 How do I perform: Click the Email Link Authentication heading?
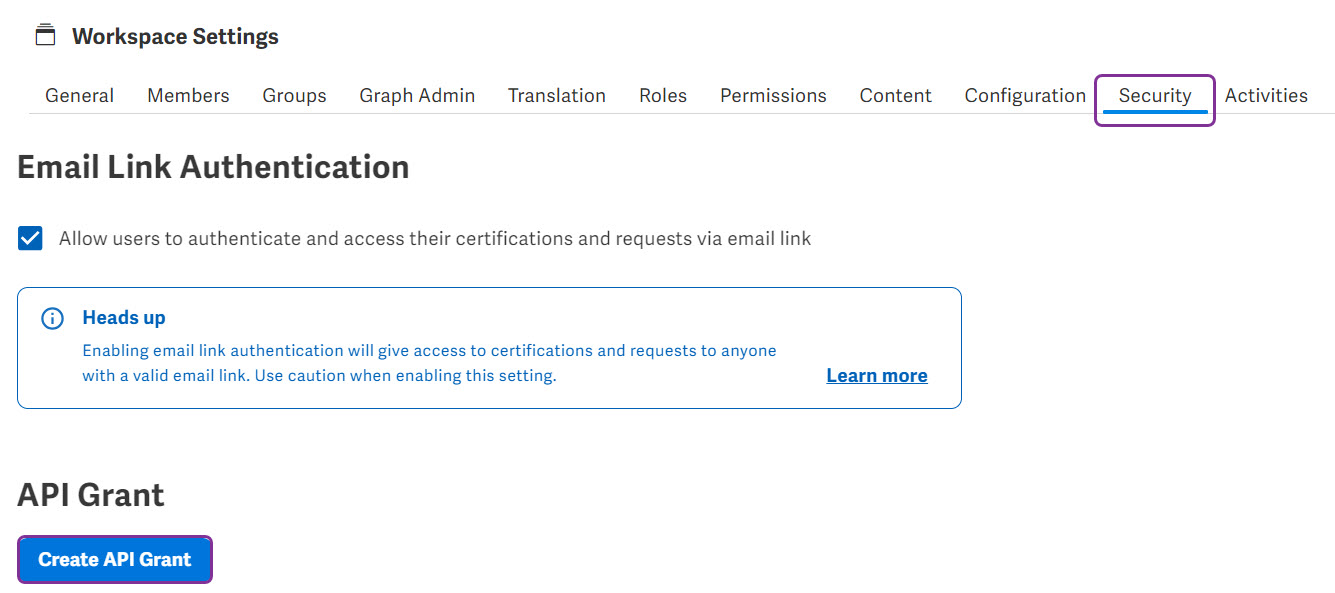[212, 166]
